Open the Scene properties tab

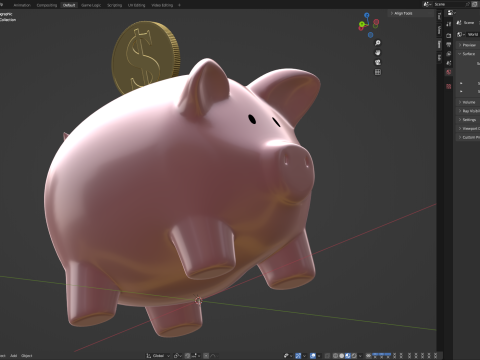(x=448, y=63)
